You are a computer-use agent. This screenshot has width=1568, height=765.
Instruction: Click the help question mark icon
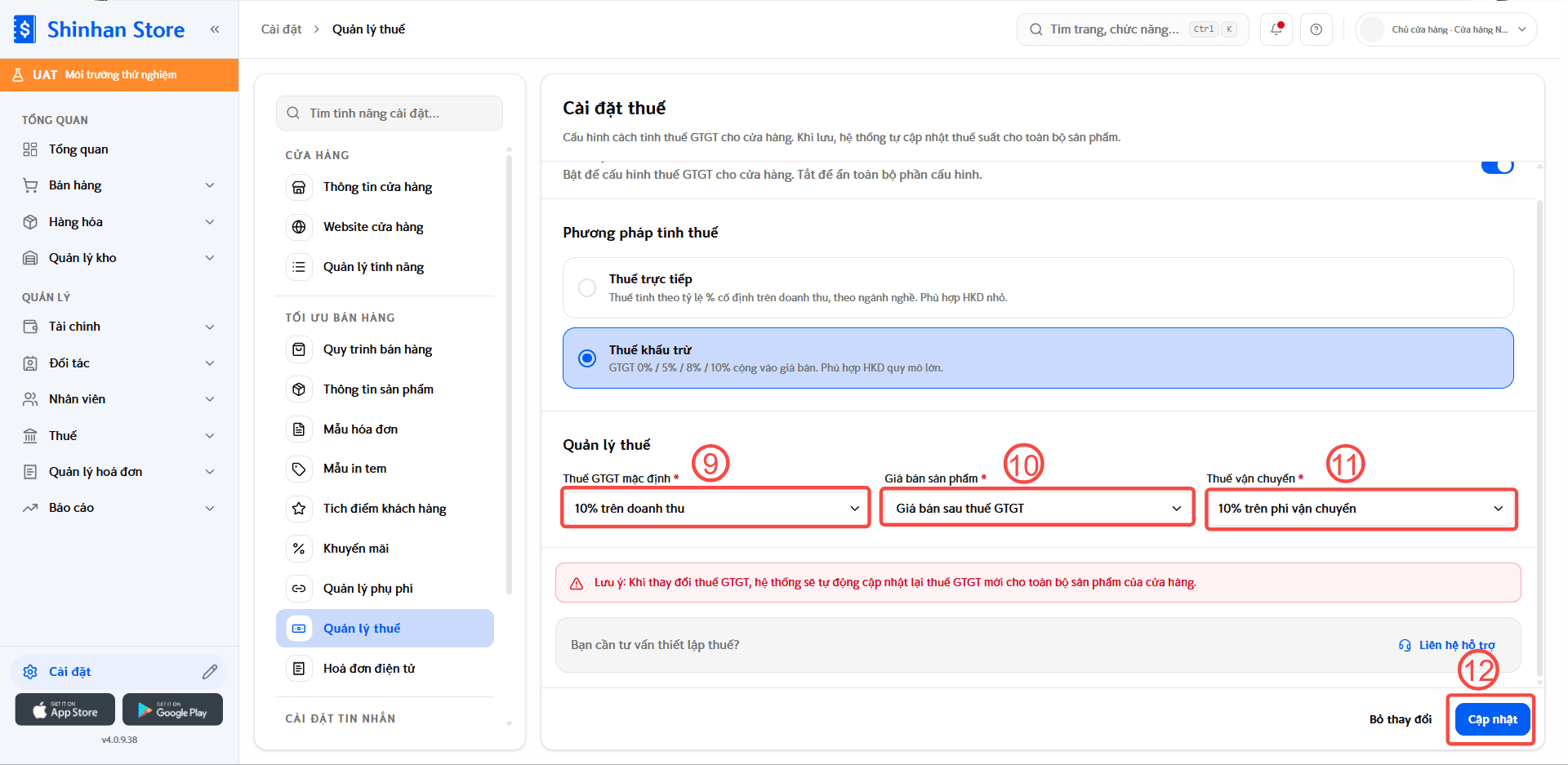(x=1316, y=29)
